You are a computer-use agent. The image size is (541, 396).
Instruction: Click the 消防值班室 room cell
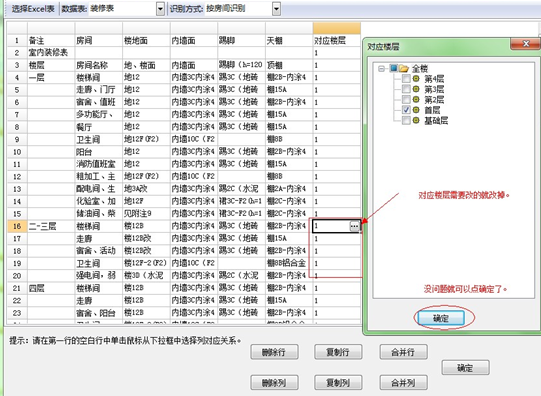(x=99, y=164)
